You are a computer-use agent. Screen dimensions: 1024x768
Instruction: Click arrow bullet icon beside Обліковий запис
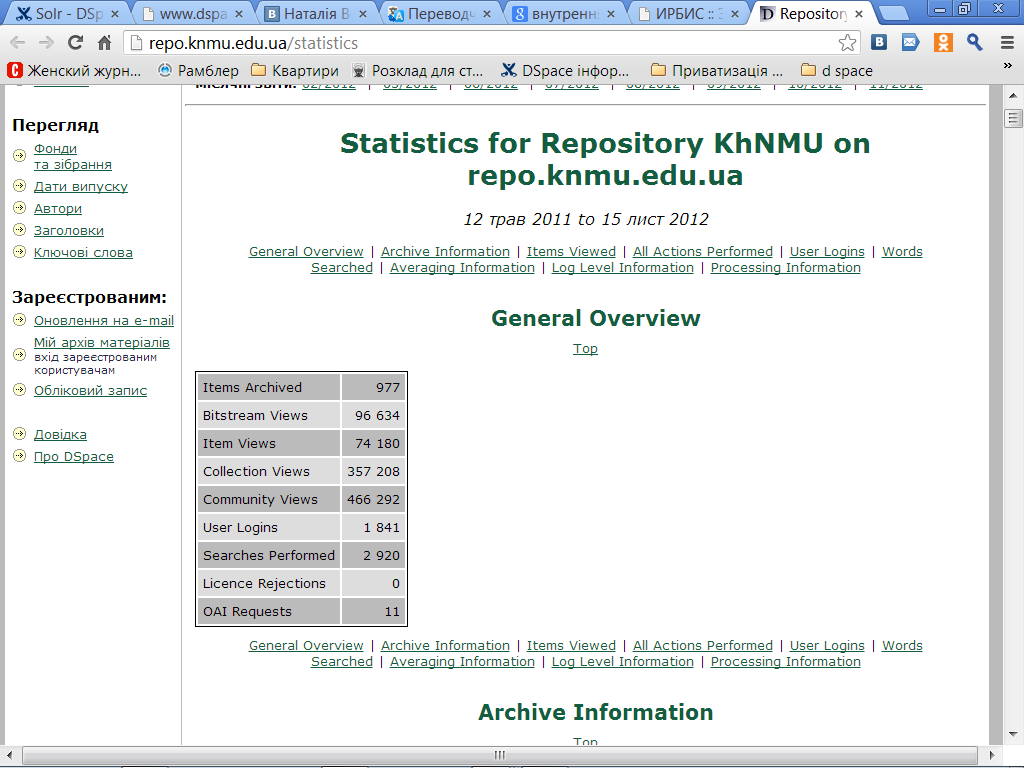[20, 389]
